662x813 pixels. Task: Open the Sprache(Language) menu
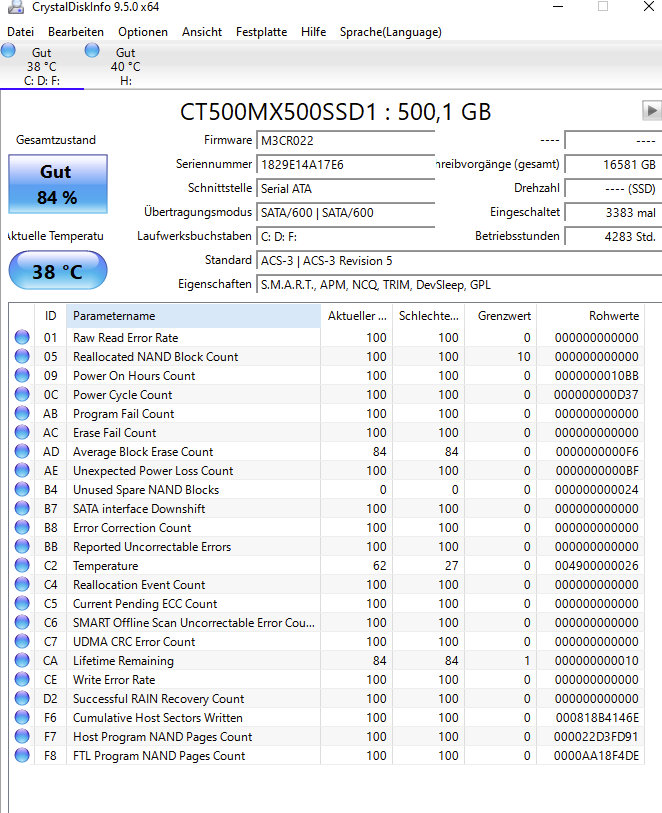tap(390, 32)
